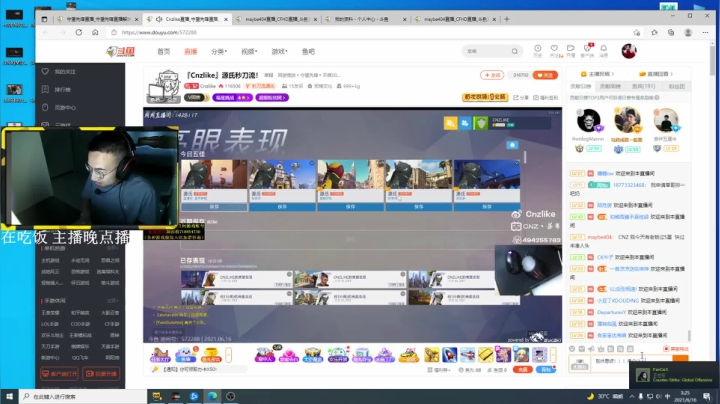Open a new browser tab

pyautogui.click(x=507, y=19)
